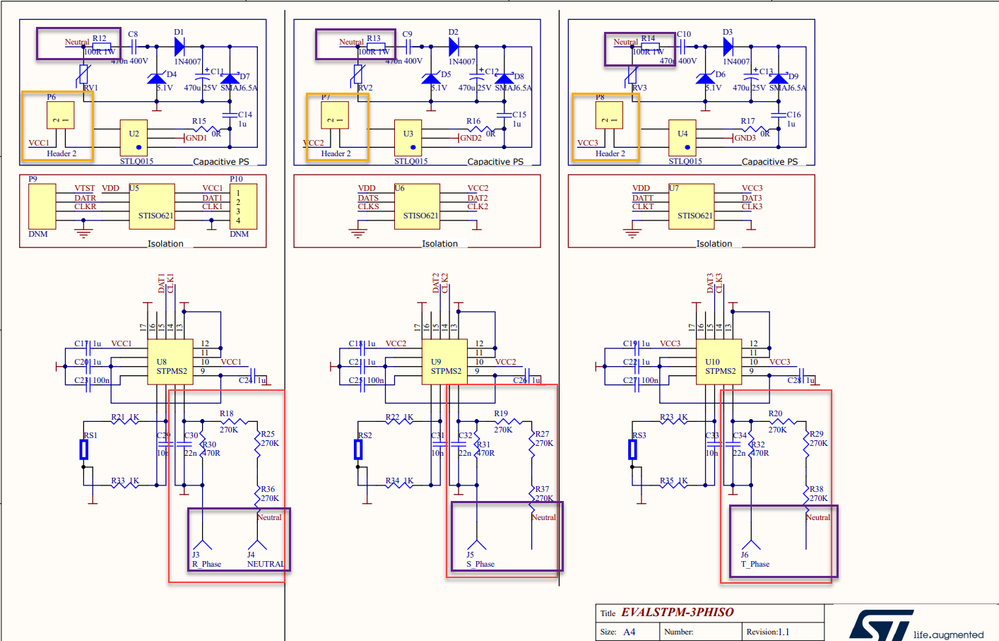Click the U7 STISO621 isolator block

pyautogui.click(x=691, y=207)
